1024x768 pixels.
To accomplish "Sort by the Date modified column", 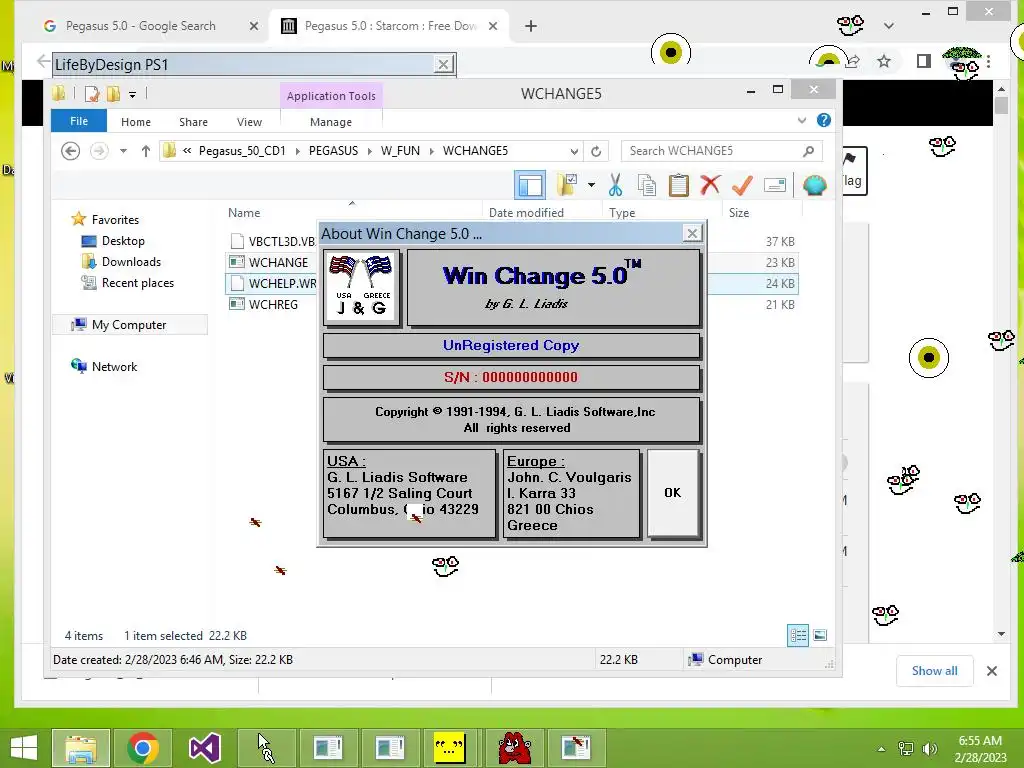I will point(526,213).
